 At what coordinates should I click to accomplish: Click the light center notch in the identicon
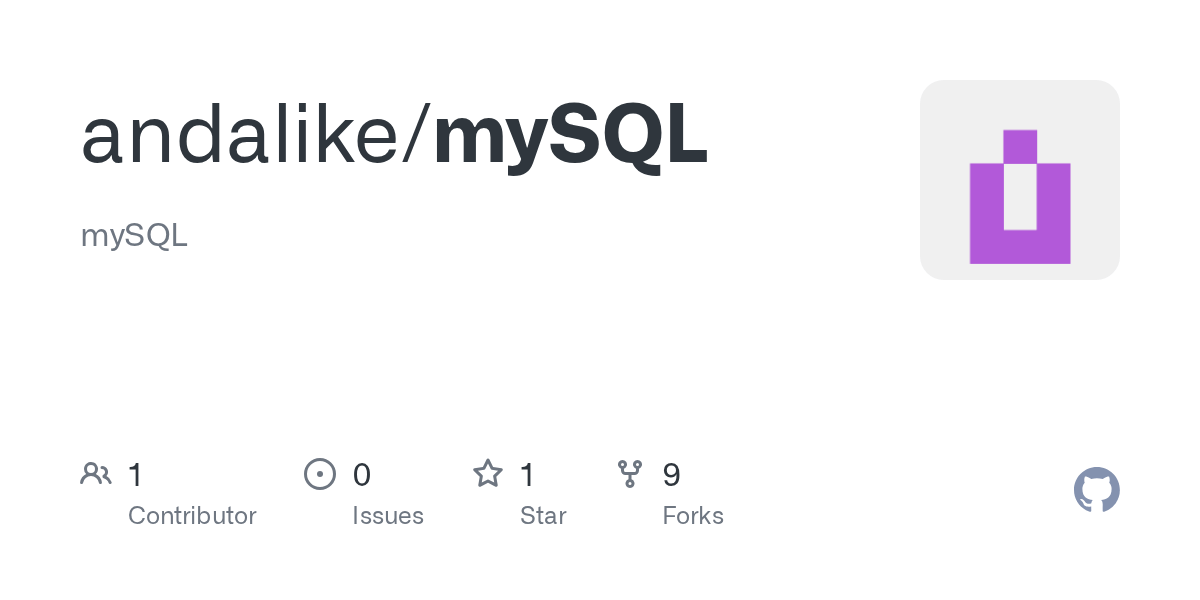click(x=1020, y=197)
